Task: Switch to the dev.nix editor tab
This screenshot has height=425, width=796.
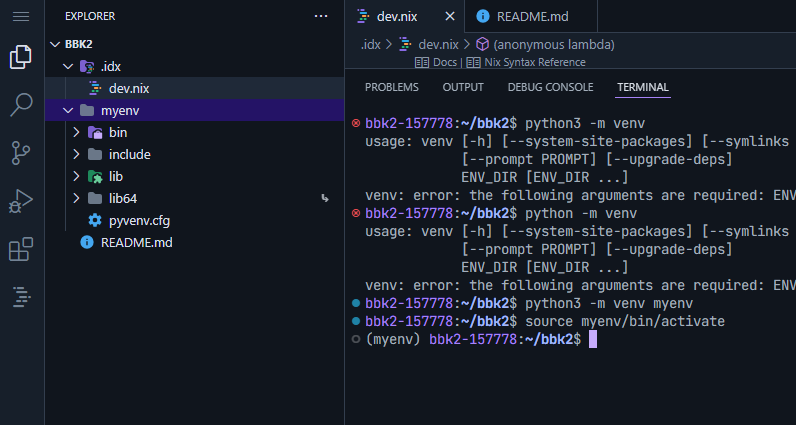Action: tap(405, 16)
